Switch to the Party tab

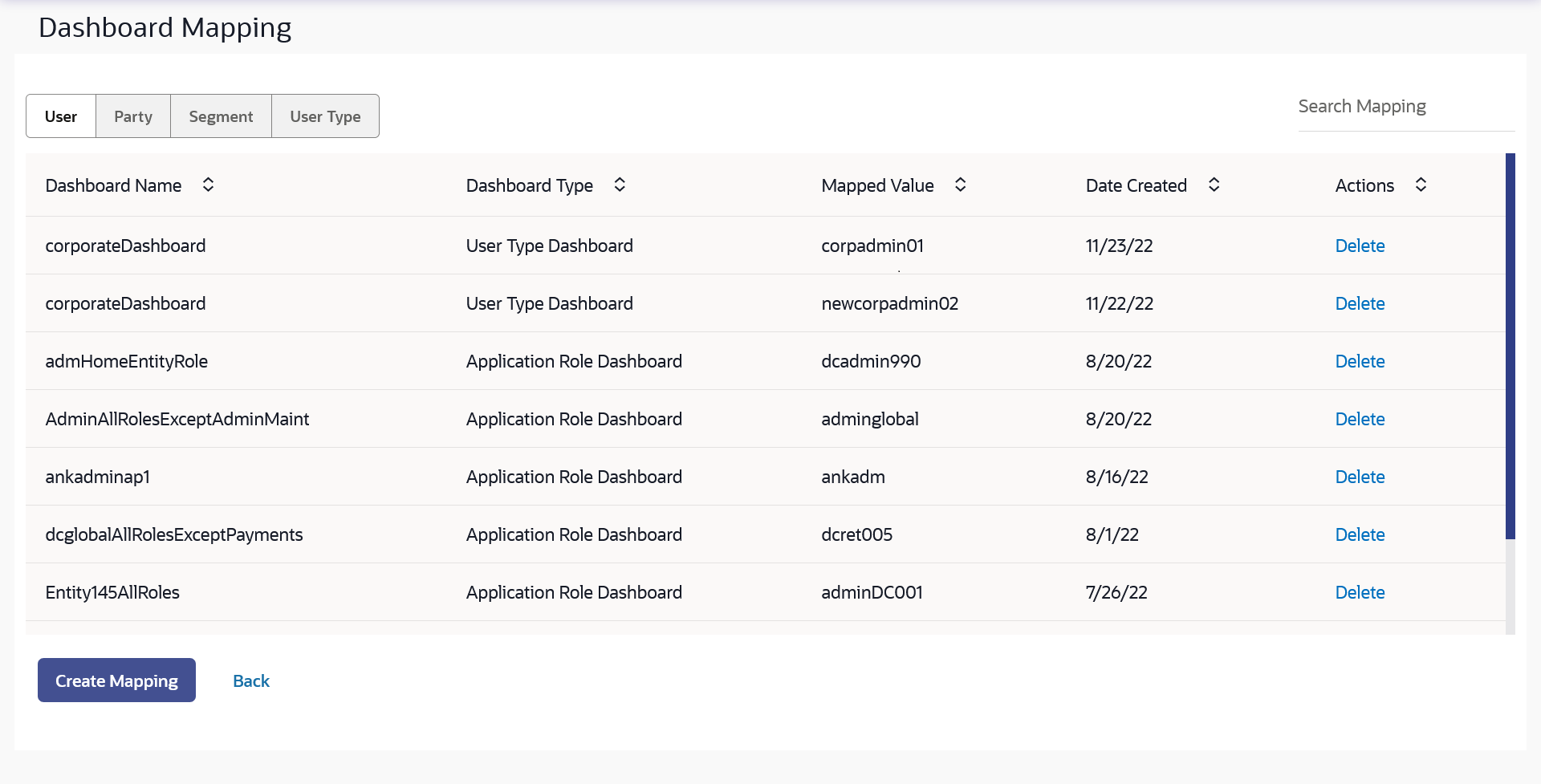pos(133,116)
